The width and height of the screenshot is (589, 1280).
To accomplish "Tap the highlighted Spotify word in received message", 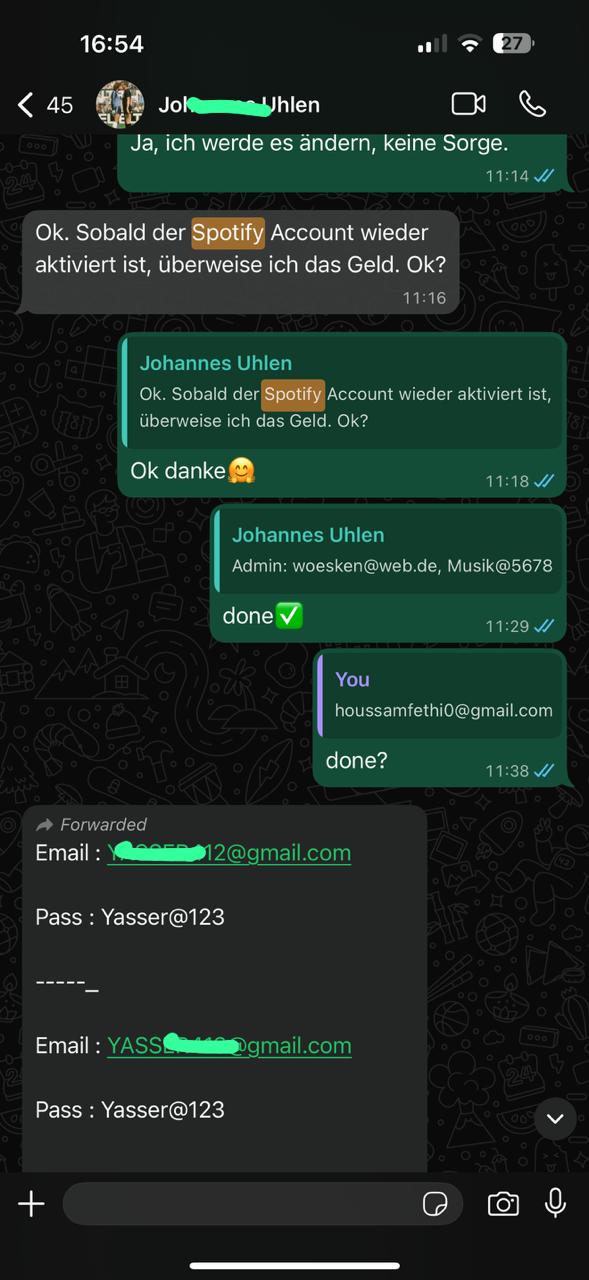I will 228,233.
